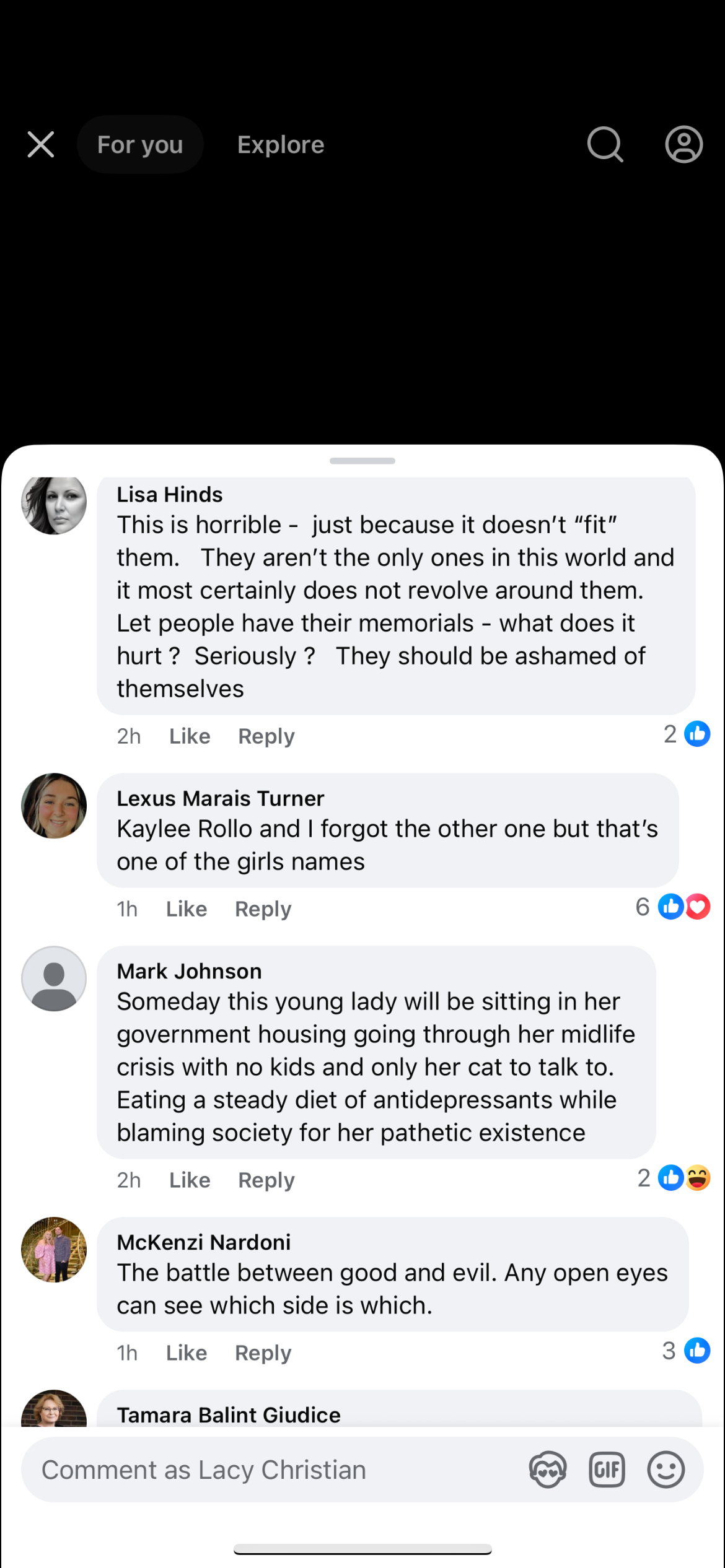This screenshot has height=1568, width=725.
Task: Open Mark Johnson's profile name link
Action: (x=189, y=971)
